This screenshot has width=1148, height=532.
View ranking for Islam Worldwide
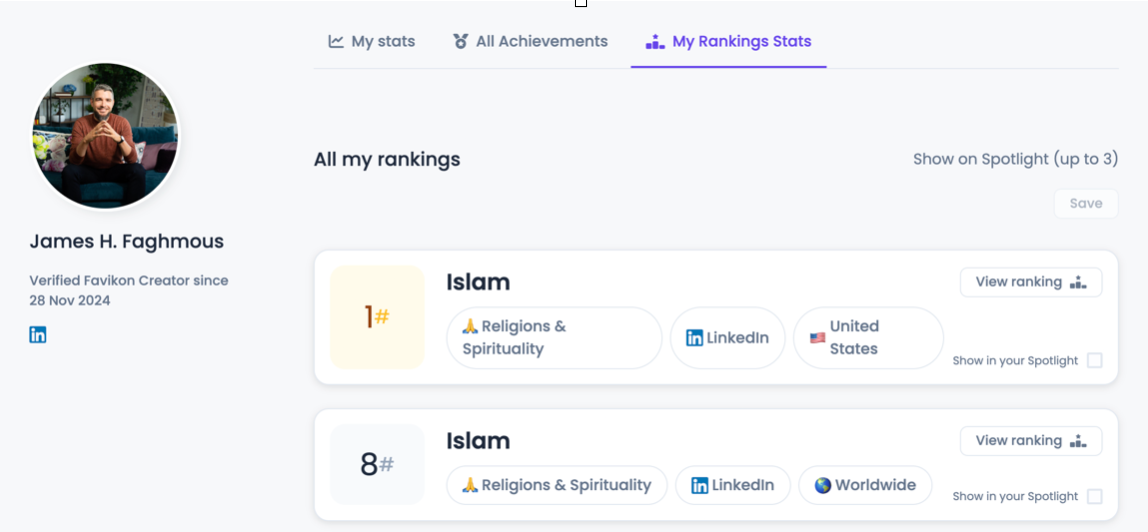pyautogui.click(x=1030, y=441)
